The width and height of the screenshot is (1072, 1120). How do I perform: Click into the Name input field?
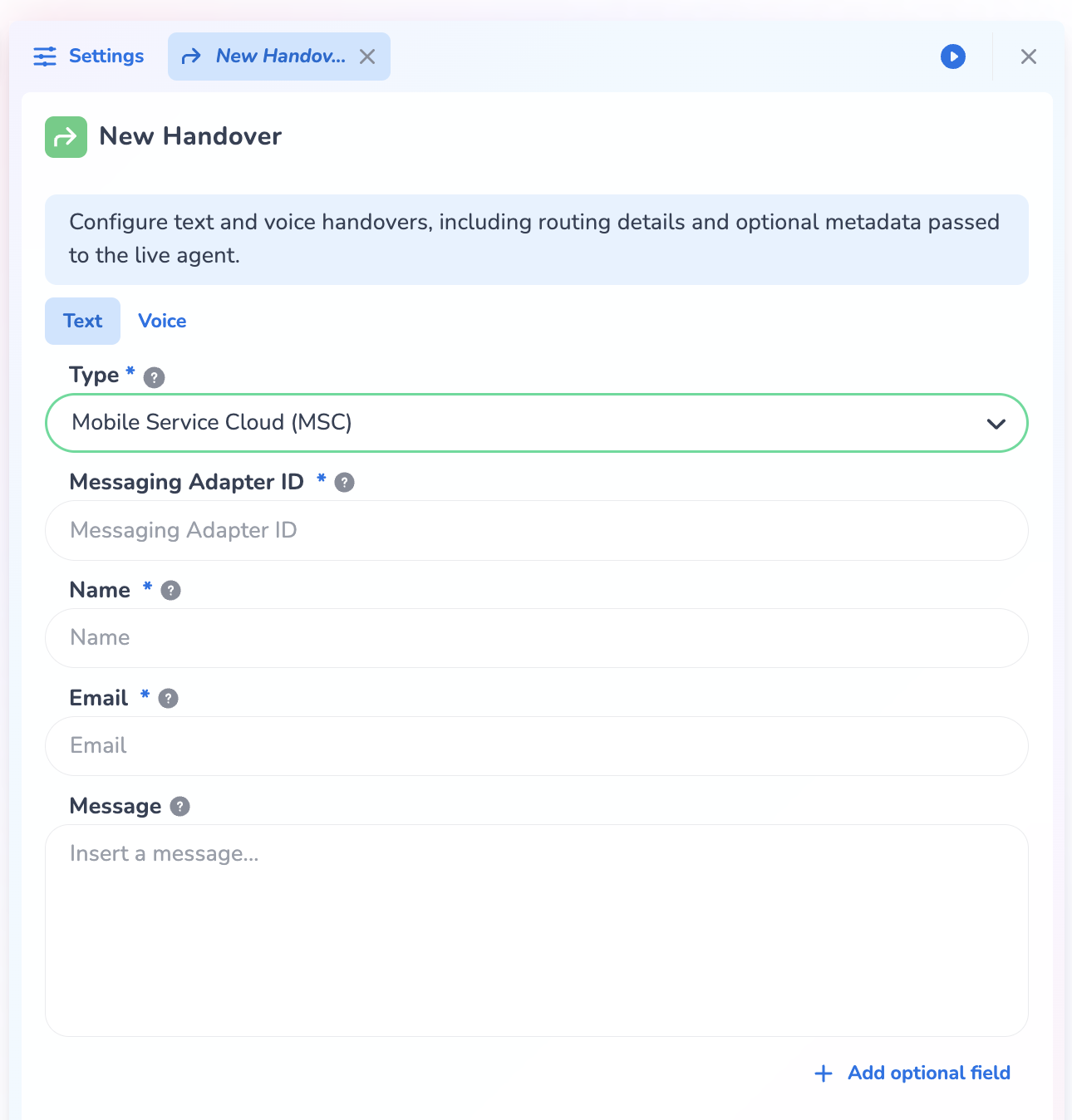click(536, 638)
